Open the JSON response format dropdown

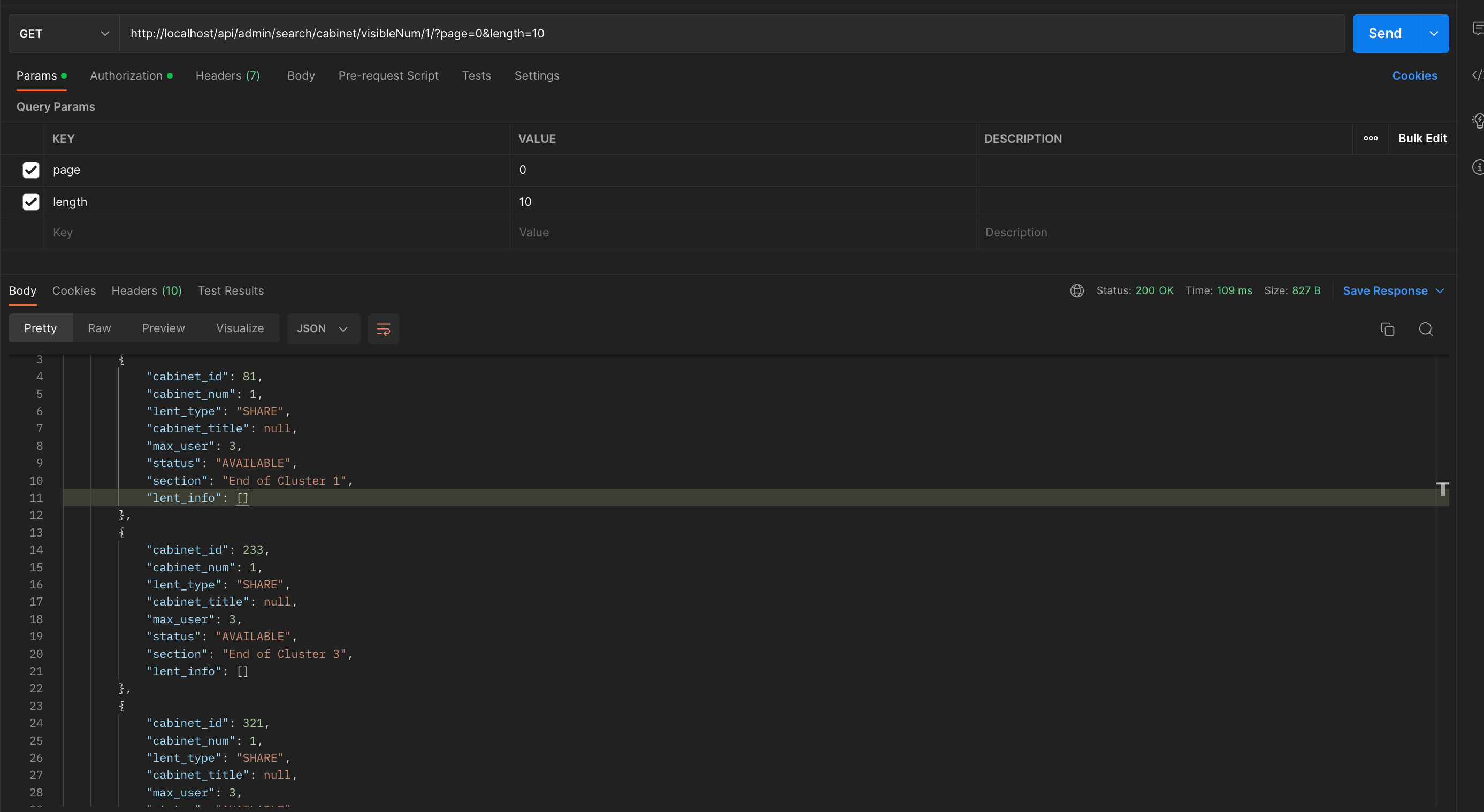click(323, 329)
